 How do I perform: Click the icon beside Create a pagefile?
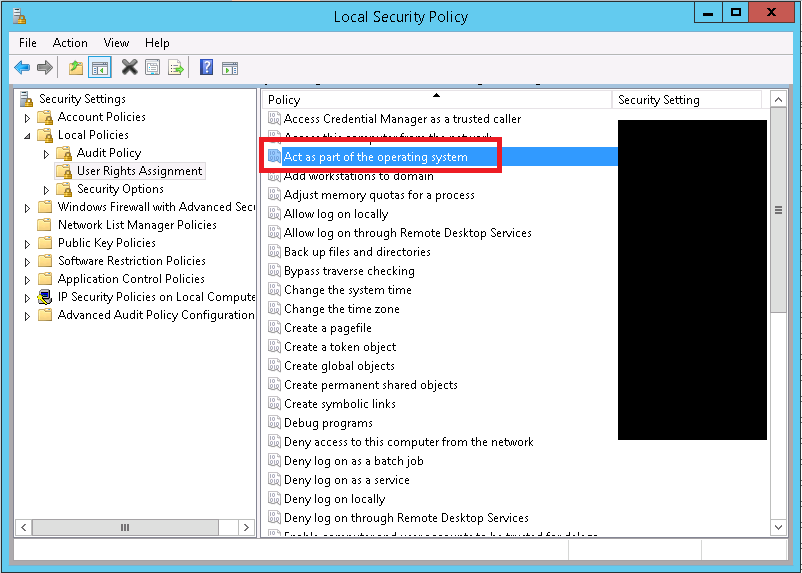click(x=275, y=328)
